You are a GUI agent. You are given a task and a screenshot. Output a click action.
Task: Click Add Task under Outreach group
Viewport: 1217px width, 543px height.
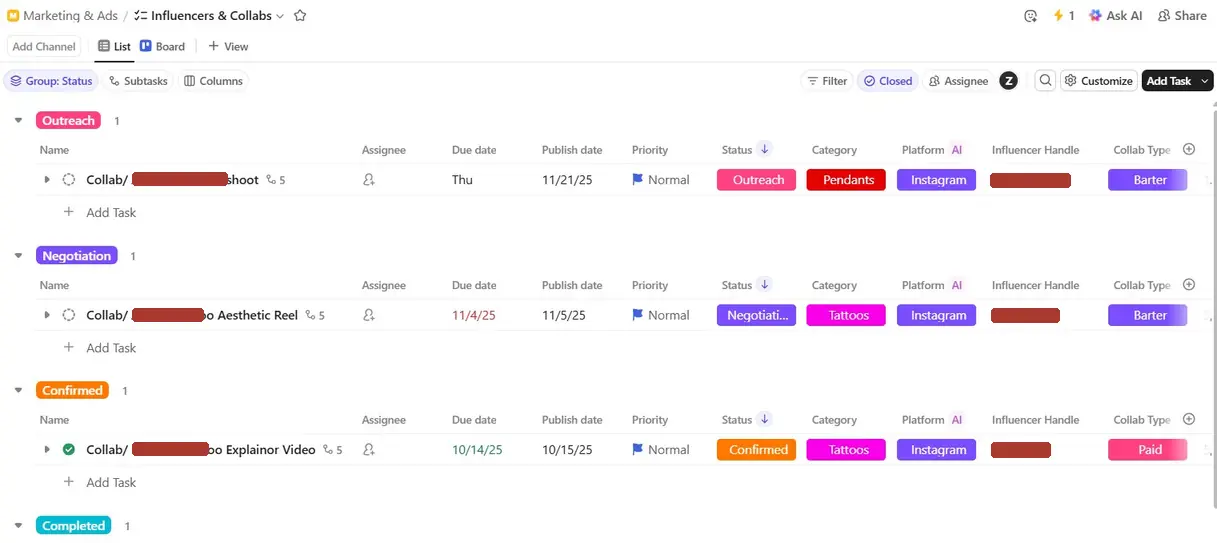point(100,212)
